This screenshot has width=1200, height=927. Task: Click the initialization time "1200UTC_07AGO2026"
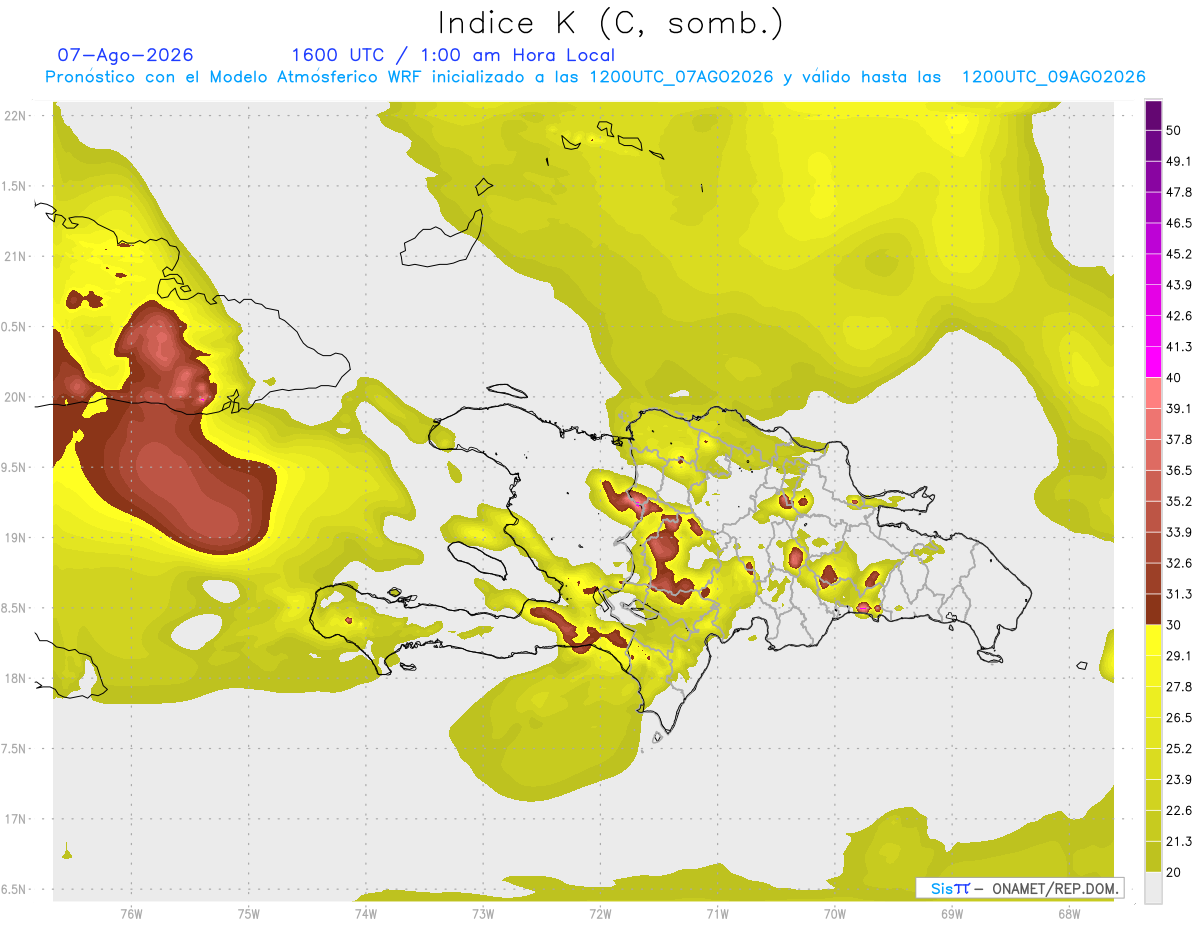pyautogui.click(x=681, y=77)
